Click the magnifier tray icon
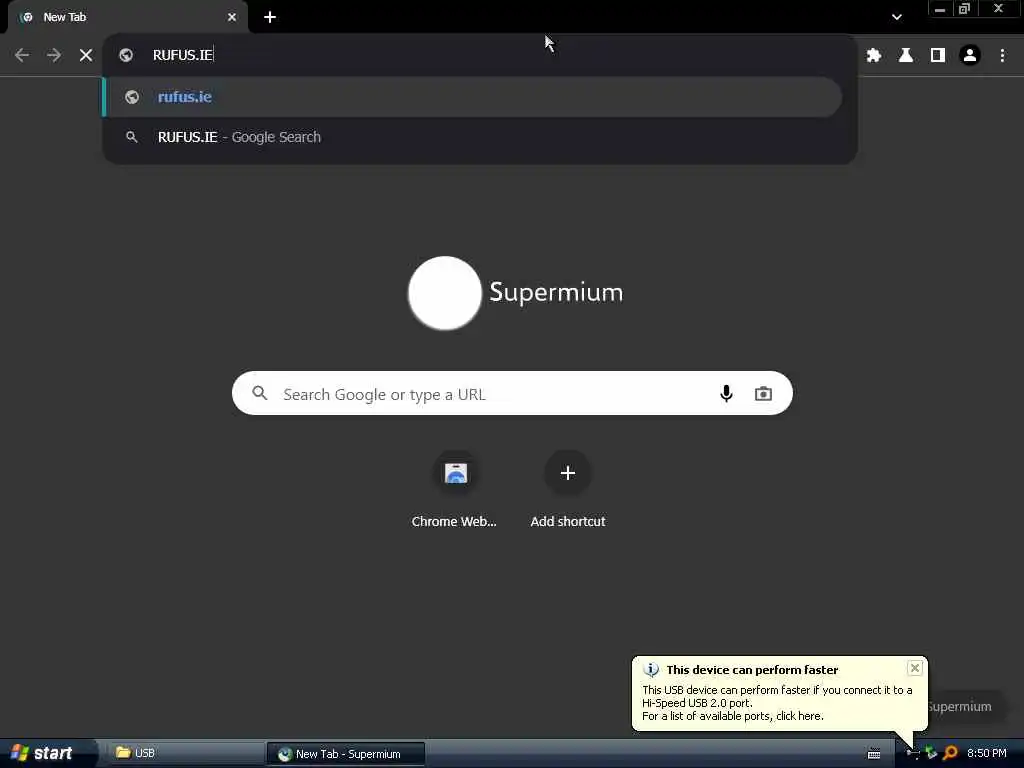The width and height of the screenshot is (1024, 768). point(950,754)
